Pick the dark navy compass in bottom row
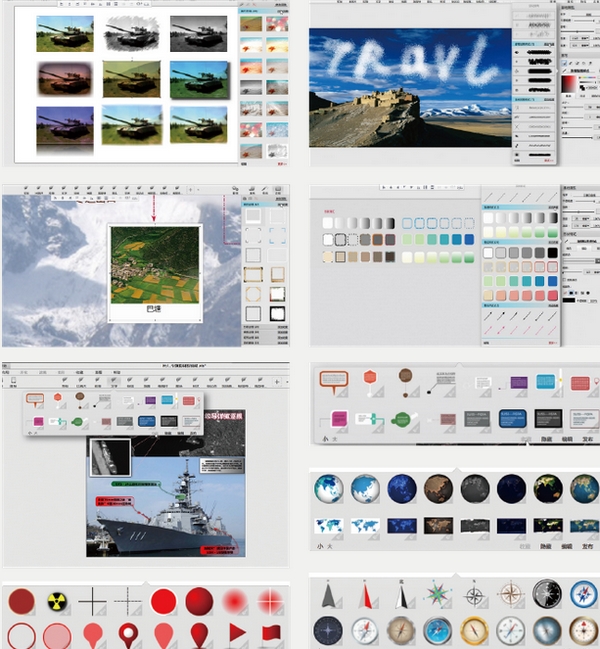The image size is (600, 649). click(x=328, y=631)
